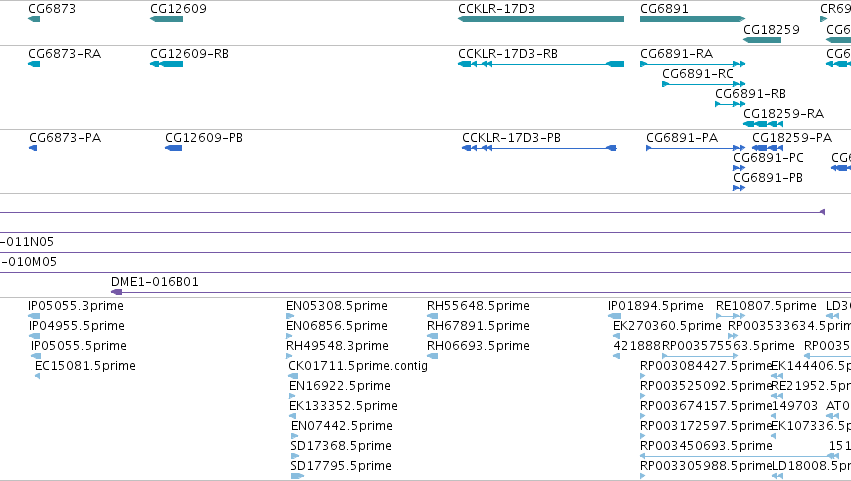Screen dimensions: 851x481
Task: Click EST SD17368.5prime
Action: pos(341,446)
